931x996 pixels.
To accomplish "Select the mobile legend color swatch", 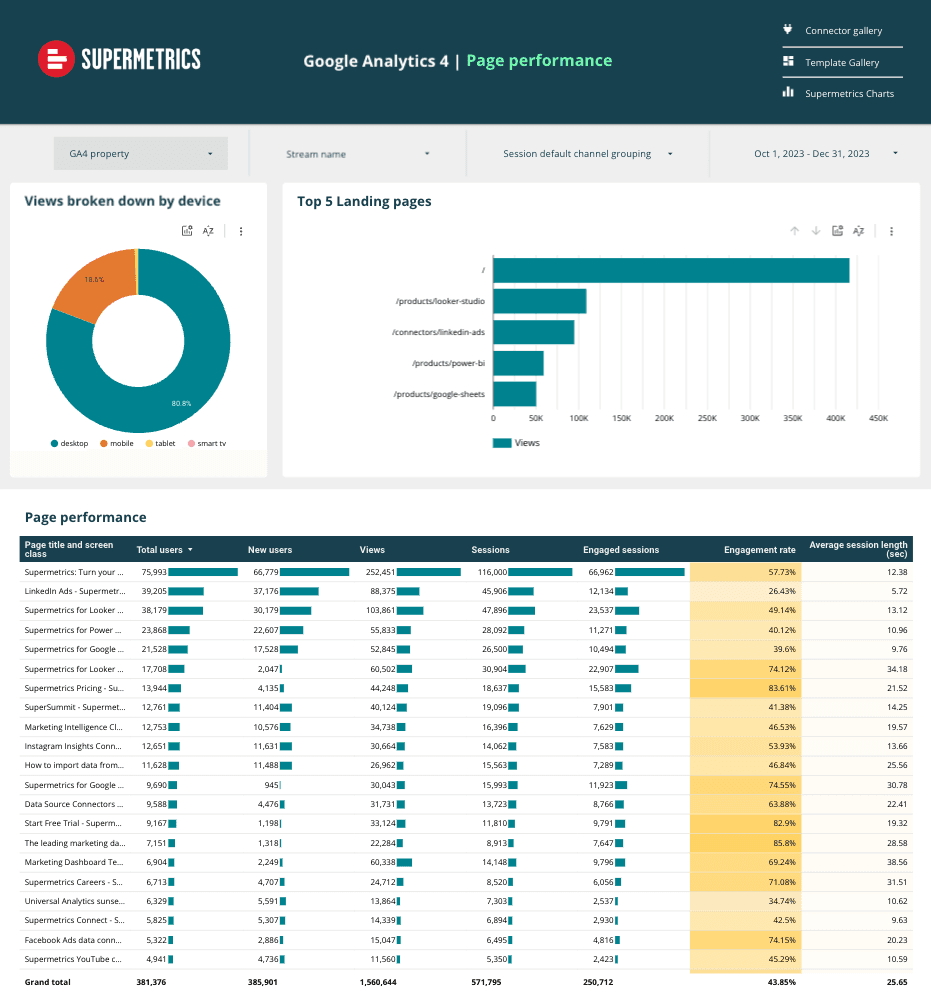I will (x=104, y=442).
